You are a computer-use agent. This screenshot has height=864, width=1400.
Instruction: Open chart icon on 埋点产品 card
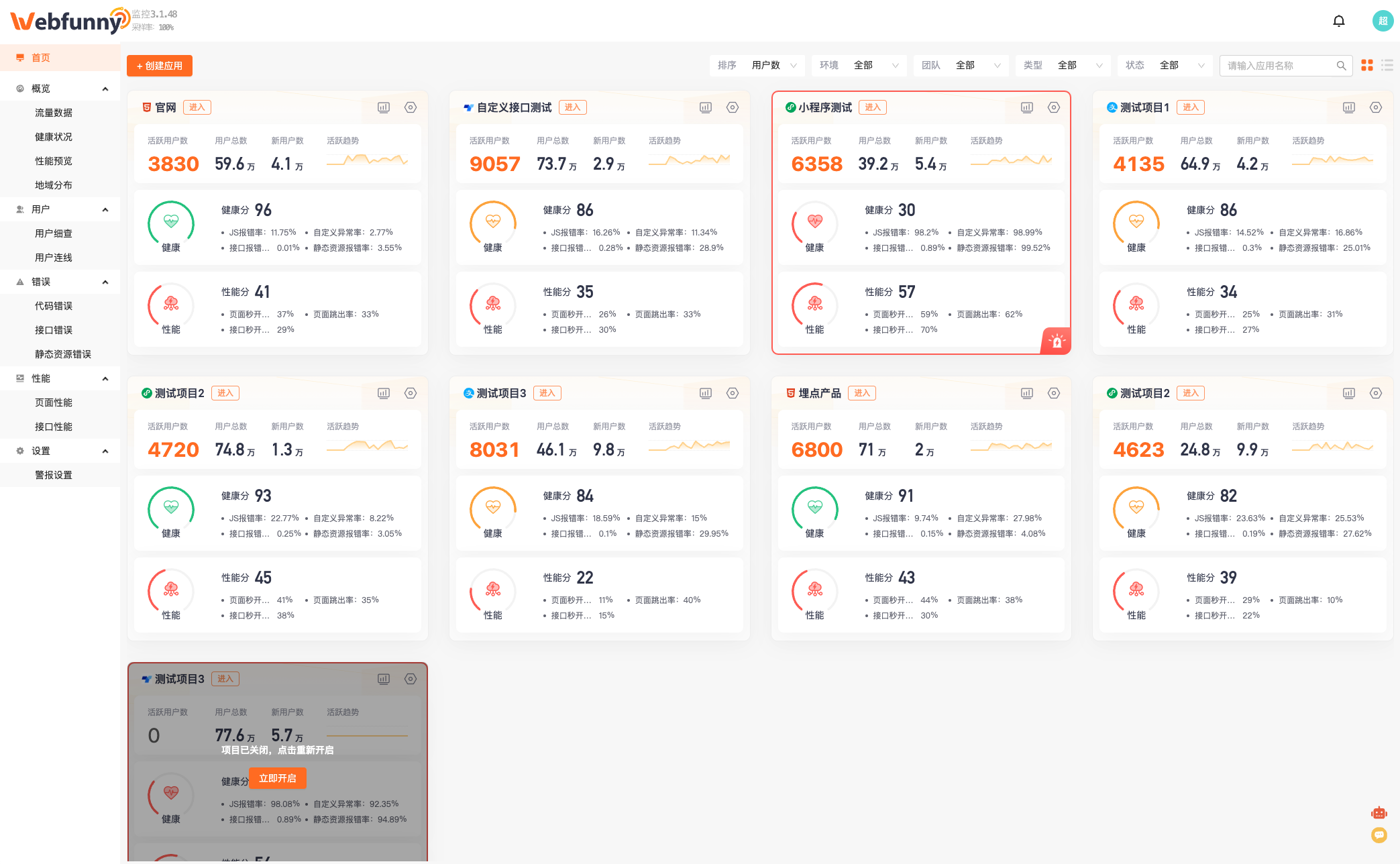coord(1027,393)
